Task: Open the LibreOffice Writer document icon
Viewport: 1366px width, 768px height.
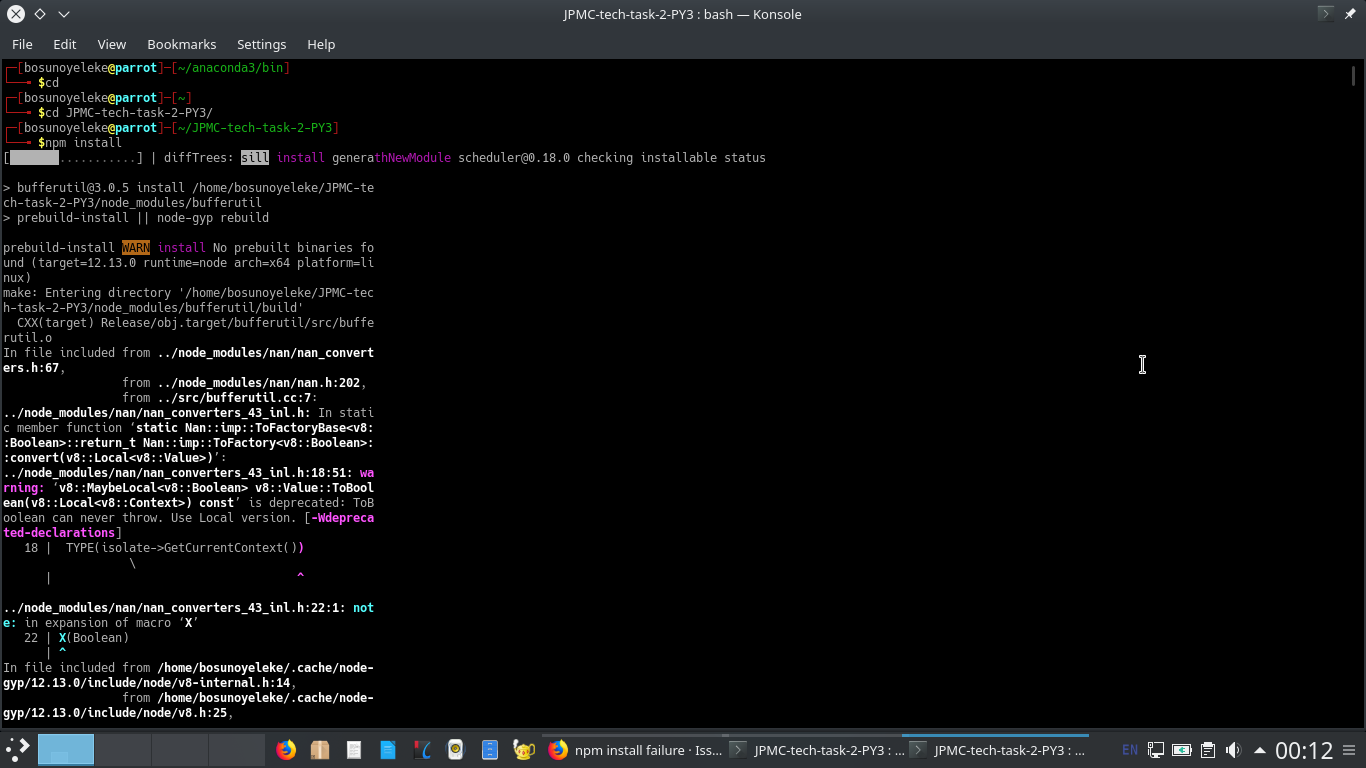Action: pos(388,749)
